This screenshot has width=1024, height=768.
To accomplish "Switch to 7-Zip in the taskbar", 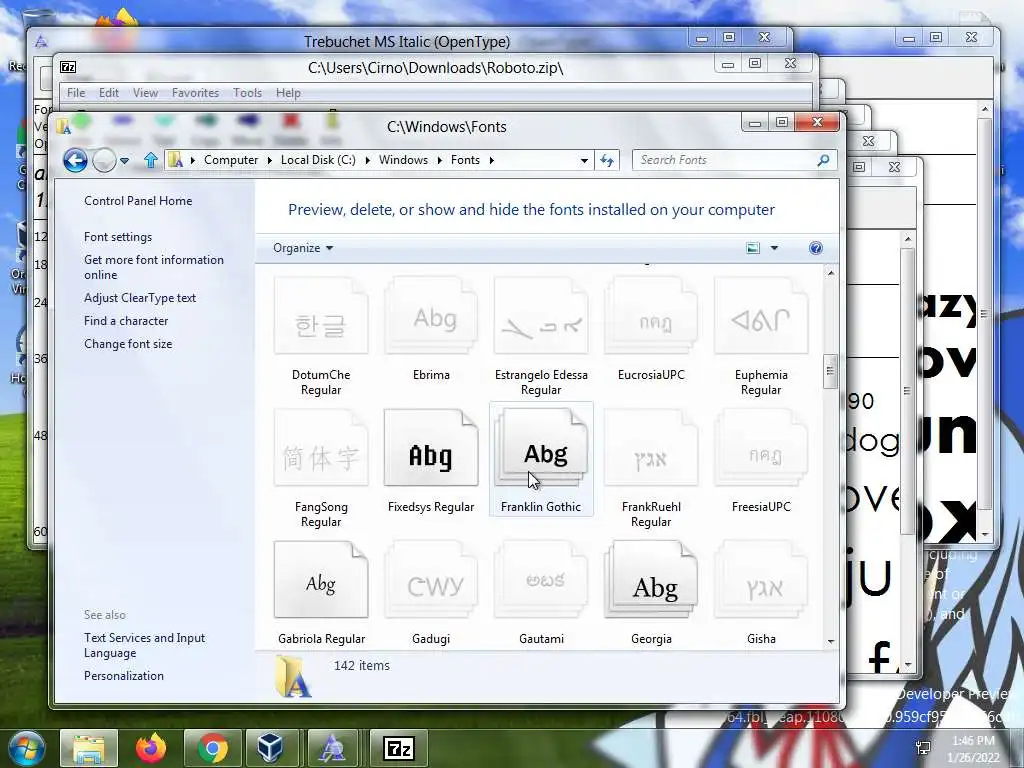I will click(x=399, y=748).
